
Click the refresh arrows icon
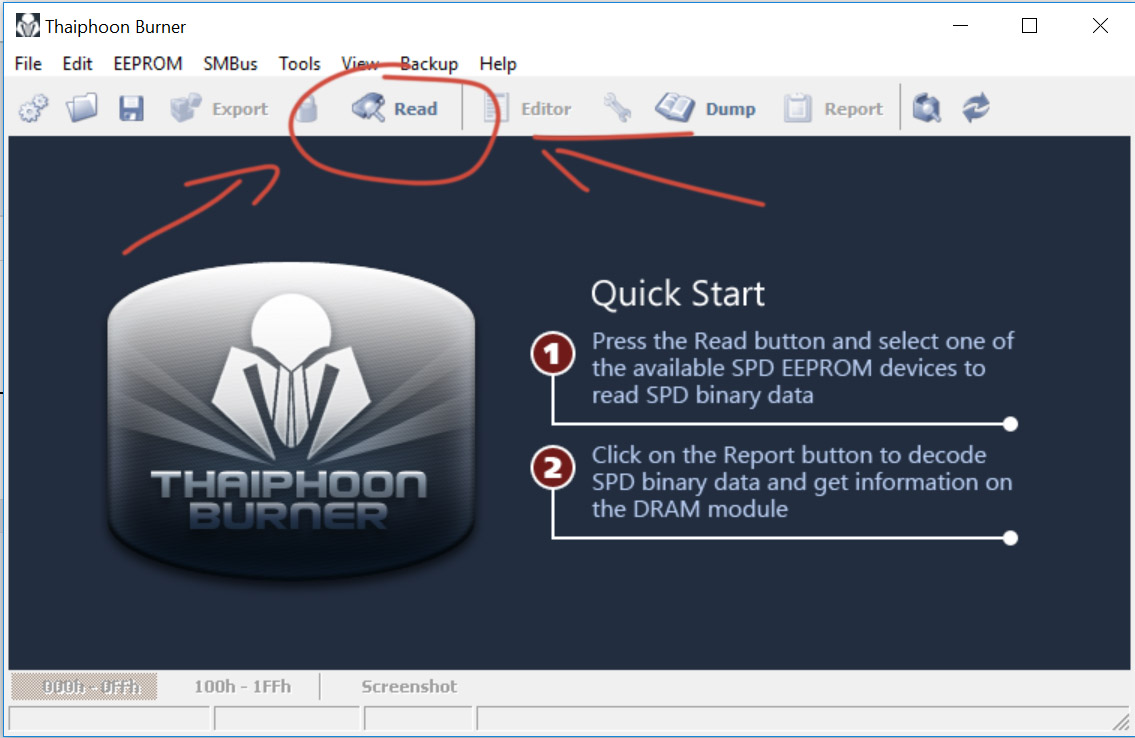coord(976,108)
